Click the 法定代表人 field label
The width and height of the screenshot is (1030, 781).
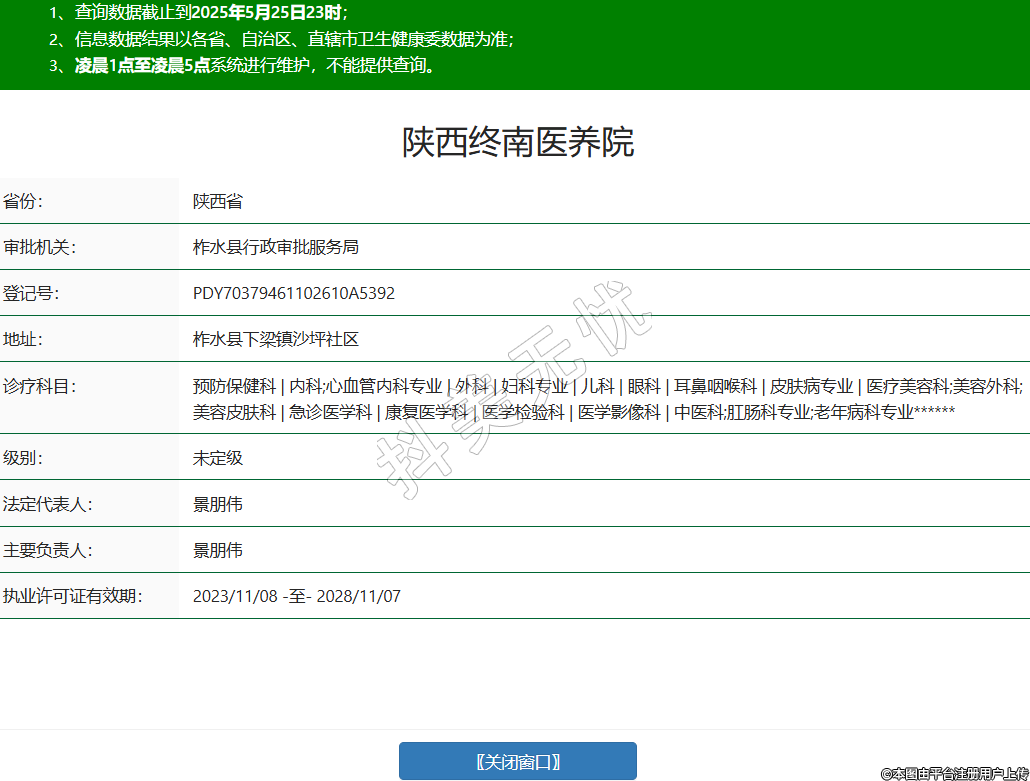pos(48,504)
